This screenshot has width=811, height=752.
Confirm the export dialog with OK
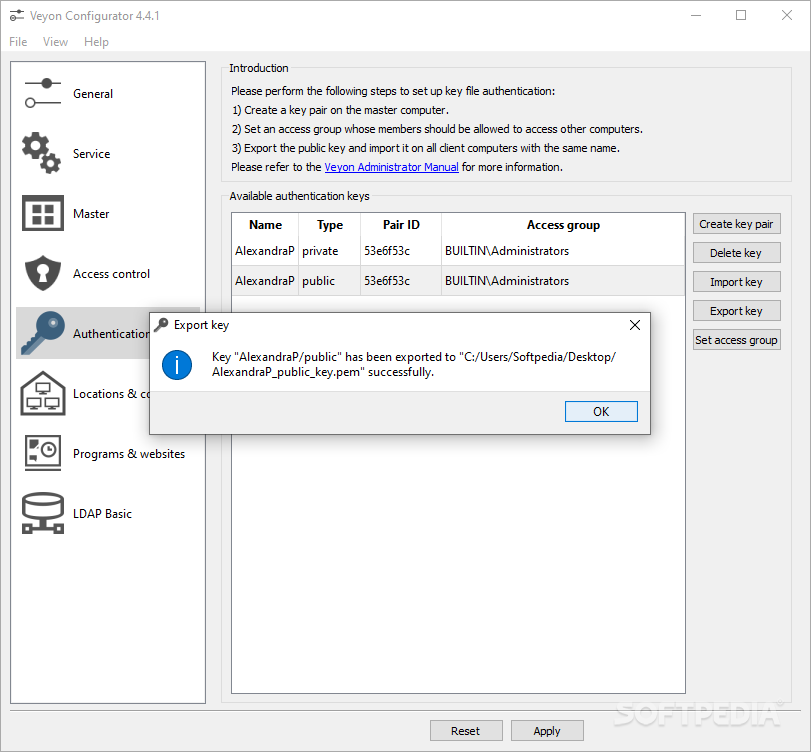coord(601,411)
